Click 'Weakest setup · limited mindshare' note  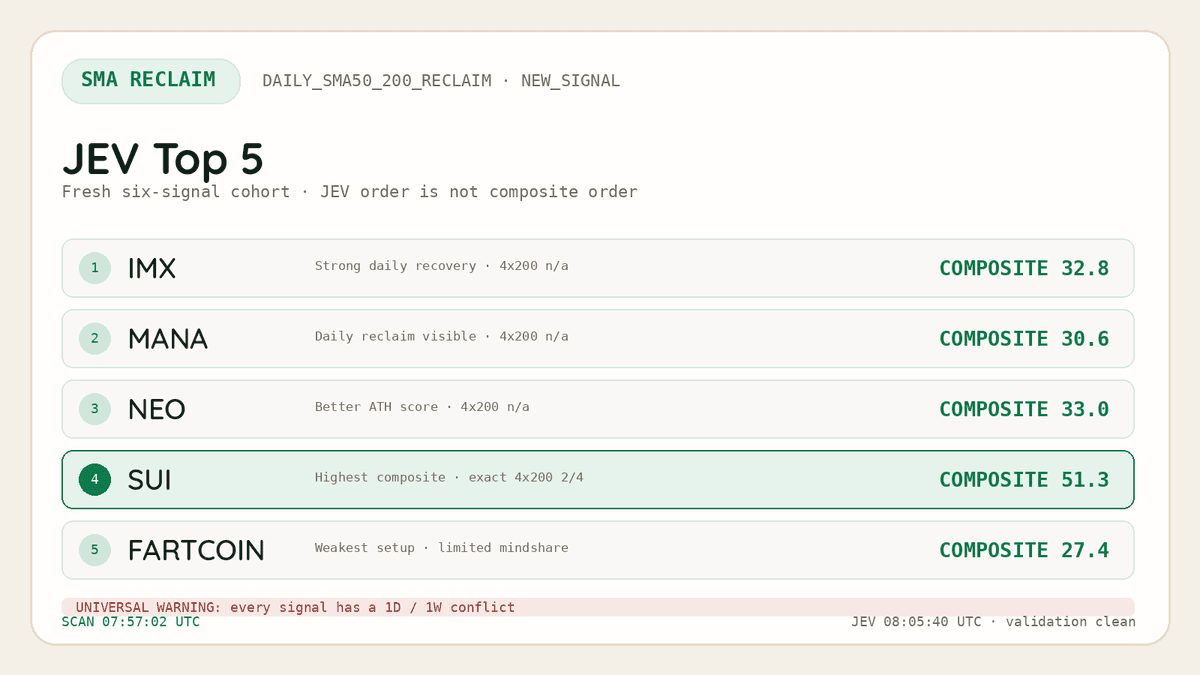tap(442, 548)
